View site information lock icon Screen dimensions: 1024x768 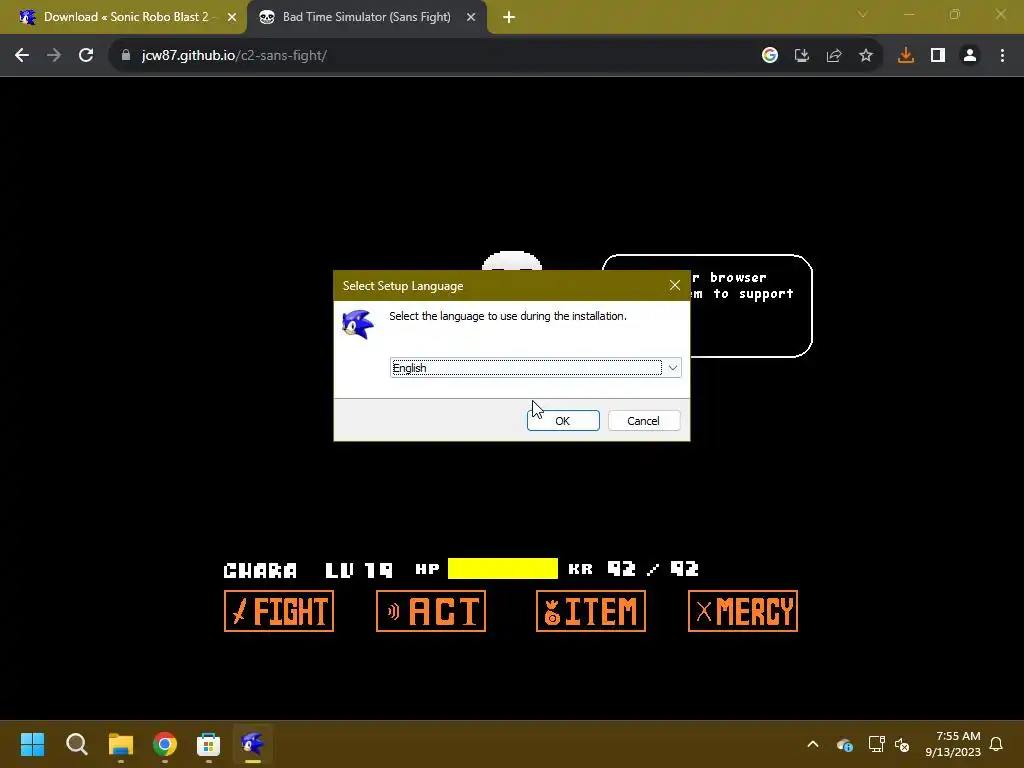126,56
